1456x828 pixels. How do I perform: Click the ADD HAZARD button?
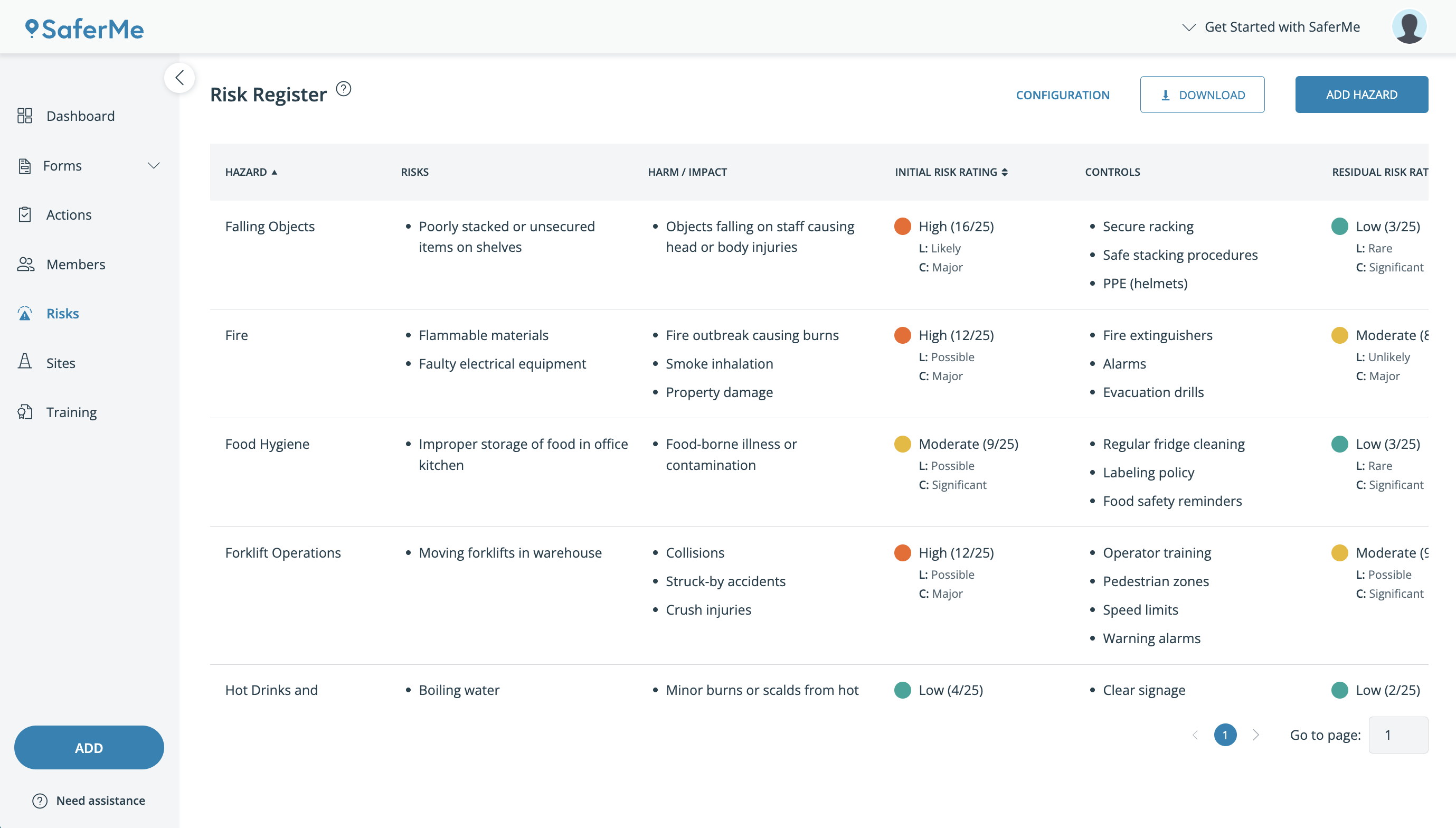pos(1362,94)
